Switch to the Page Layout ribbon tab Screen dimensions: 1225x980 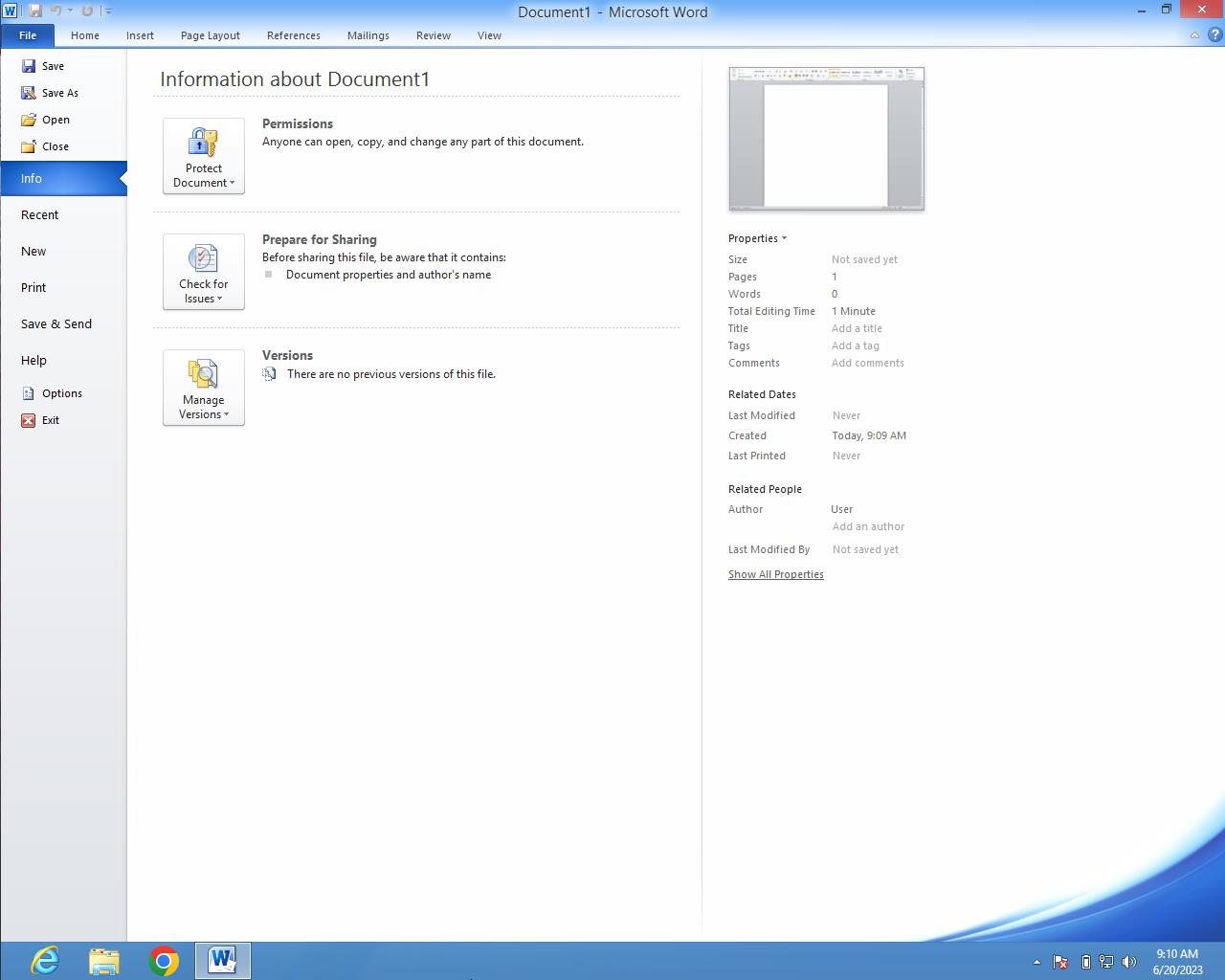[210, 35]
